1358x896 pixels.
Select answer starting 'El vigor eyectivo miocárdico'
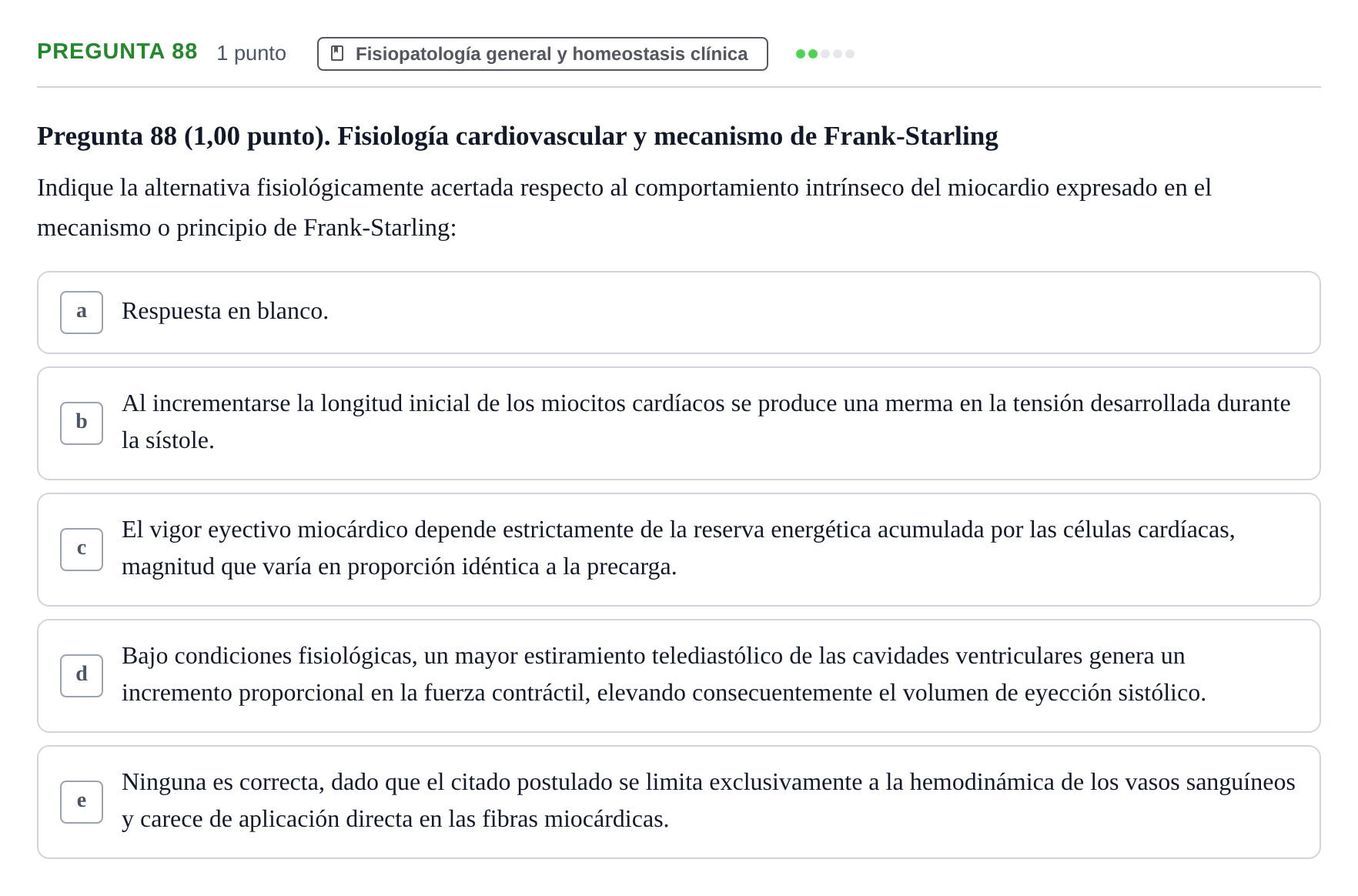coord(678,548)
